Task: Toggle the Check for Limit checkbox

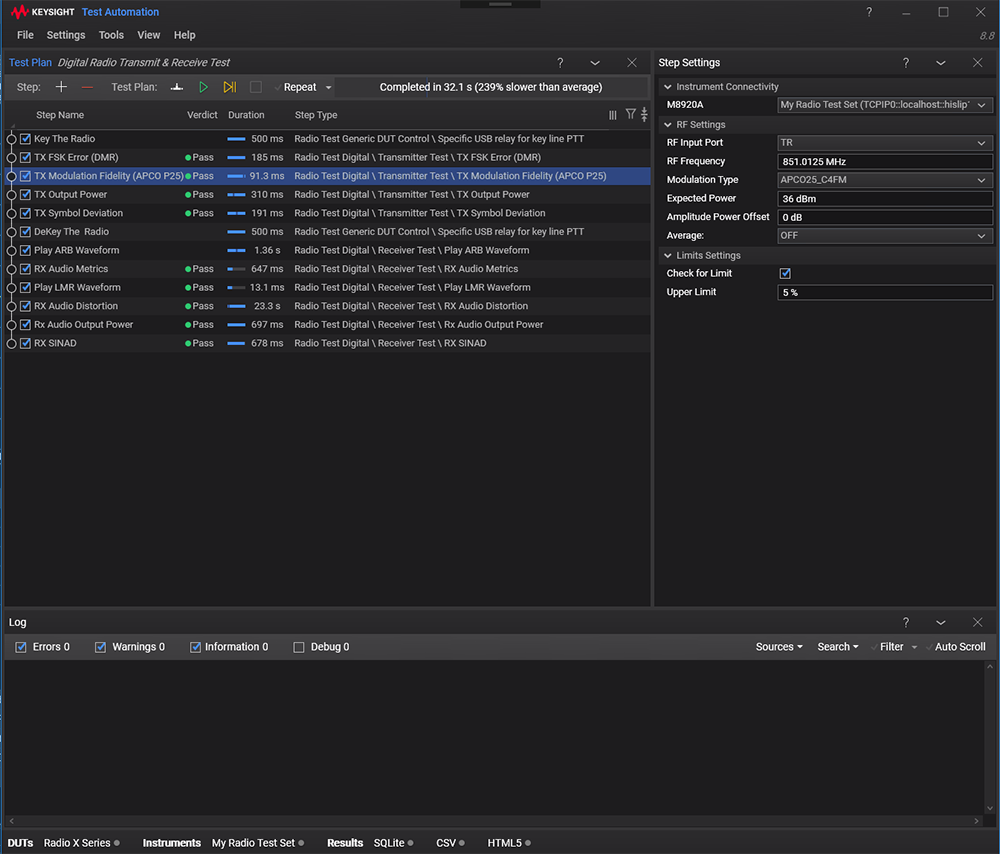Action: coord(785,274)
